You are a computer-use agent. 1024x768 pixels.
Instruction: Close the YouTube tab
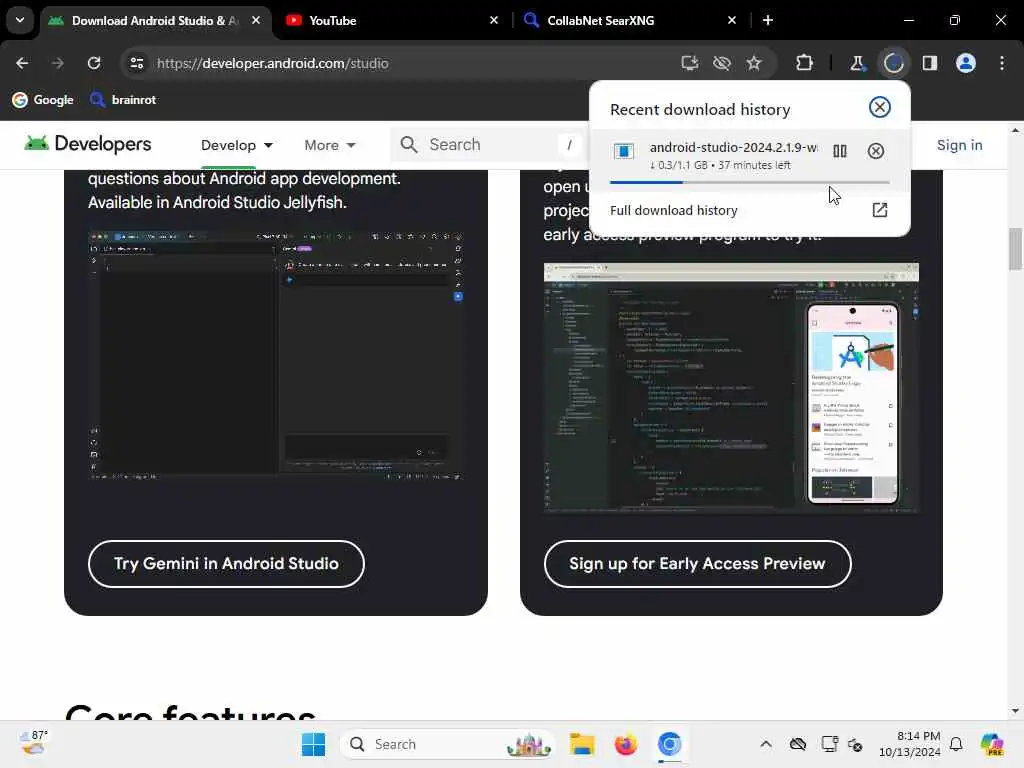tap(494, 20)
